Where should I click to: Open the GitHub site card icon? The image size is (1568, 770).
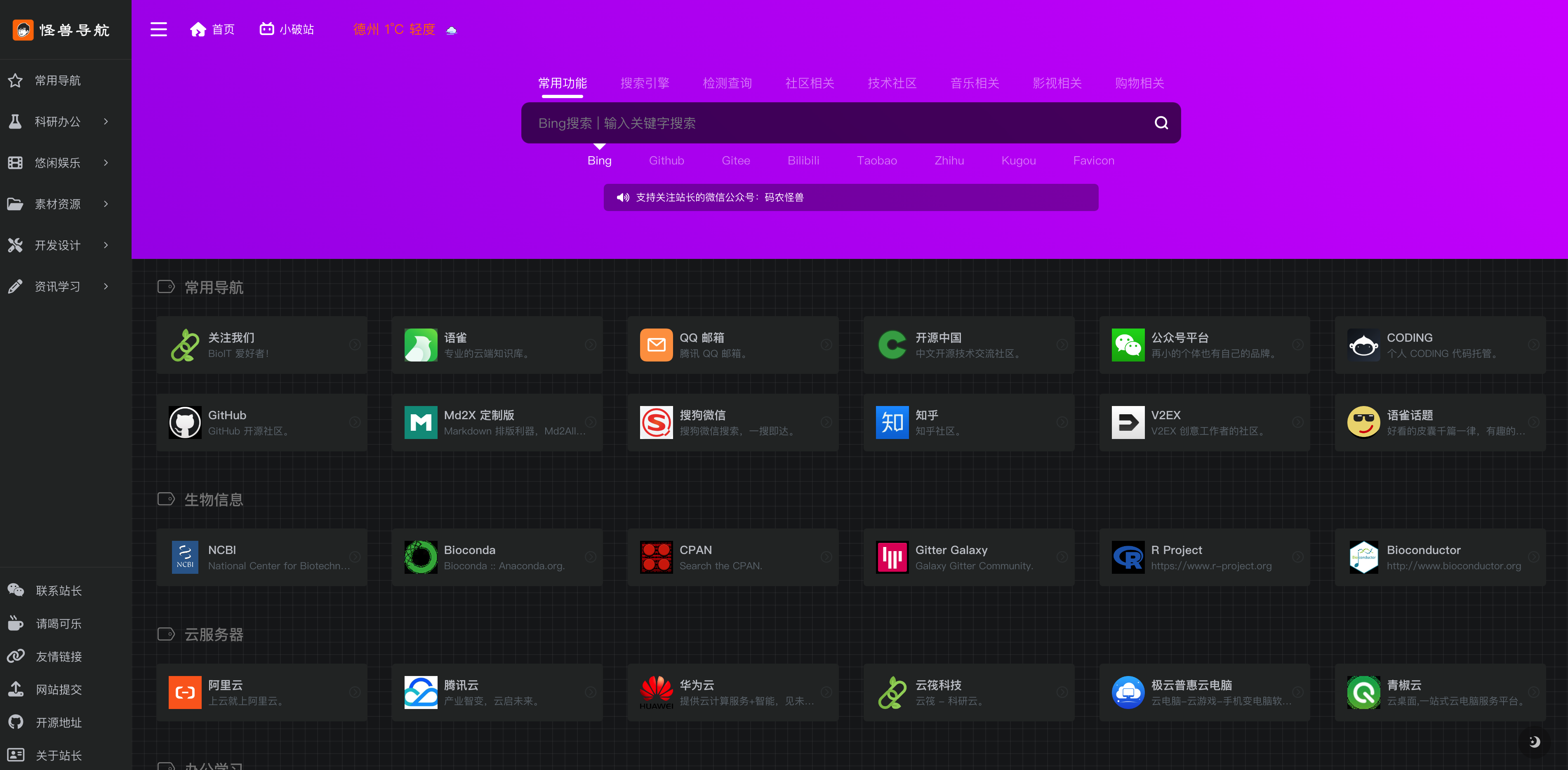click(184, 422)
